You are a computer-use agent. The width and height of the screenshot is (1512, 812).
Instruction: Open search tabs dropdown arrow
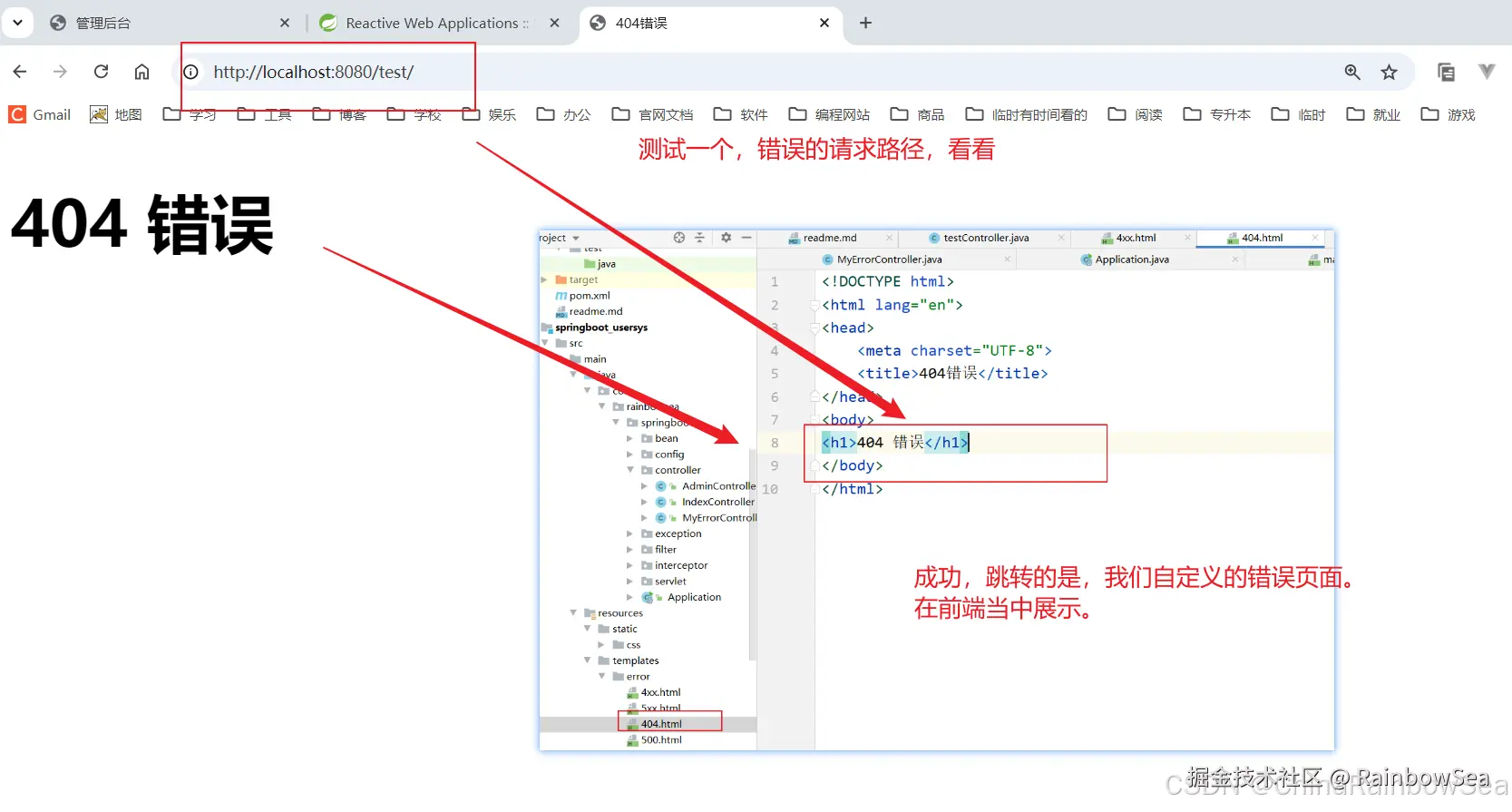point(17,23)
